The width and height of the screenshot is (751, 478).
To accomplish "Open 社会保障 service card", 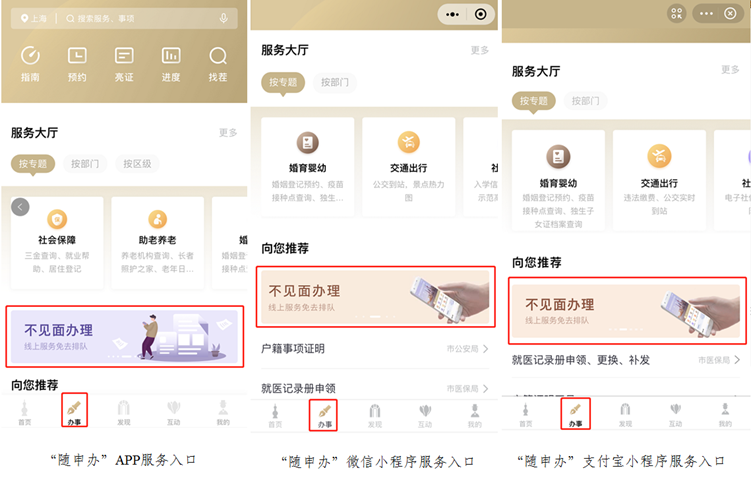I will [x=57, y=243].
